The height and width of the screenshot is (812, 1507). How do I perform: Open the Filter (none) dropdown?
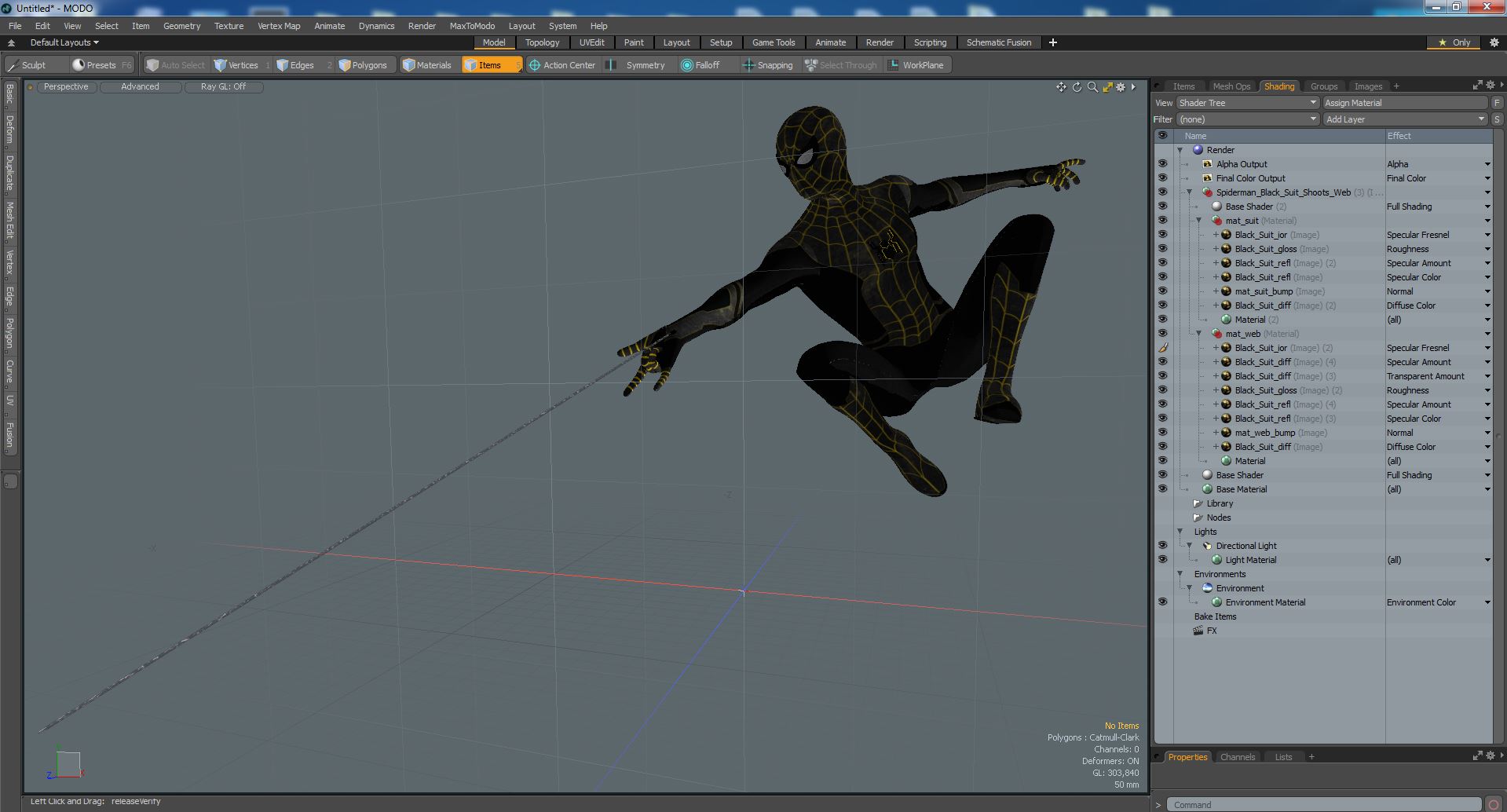tap(1247, 119)
